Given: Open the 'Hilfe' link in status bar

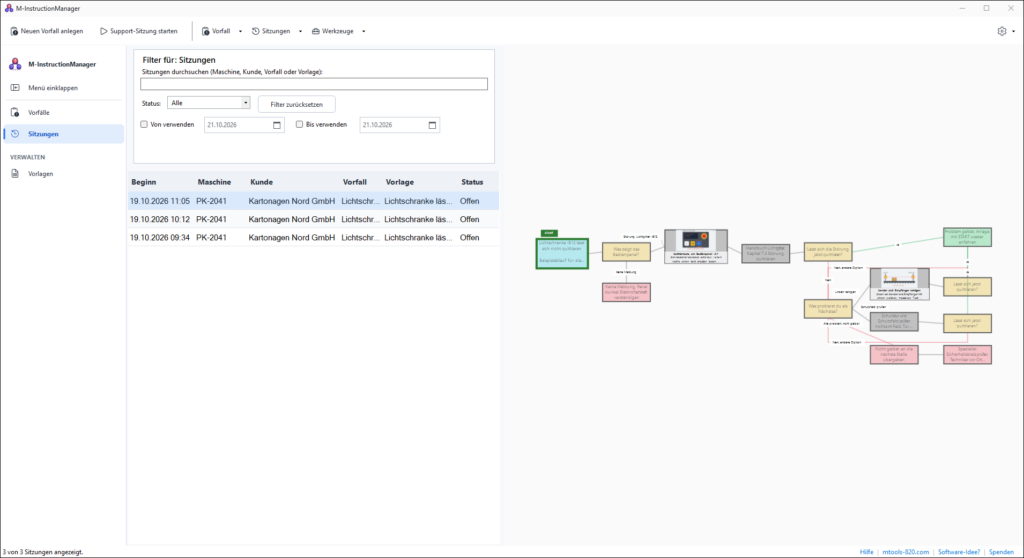Looking at the screenshot, I should (866, 552).
